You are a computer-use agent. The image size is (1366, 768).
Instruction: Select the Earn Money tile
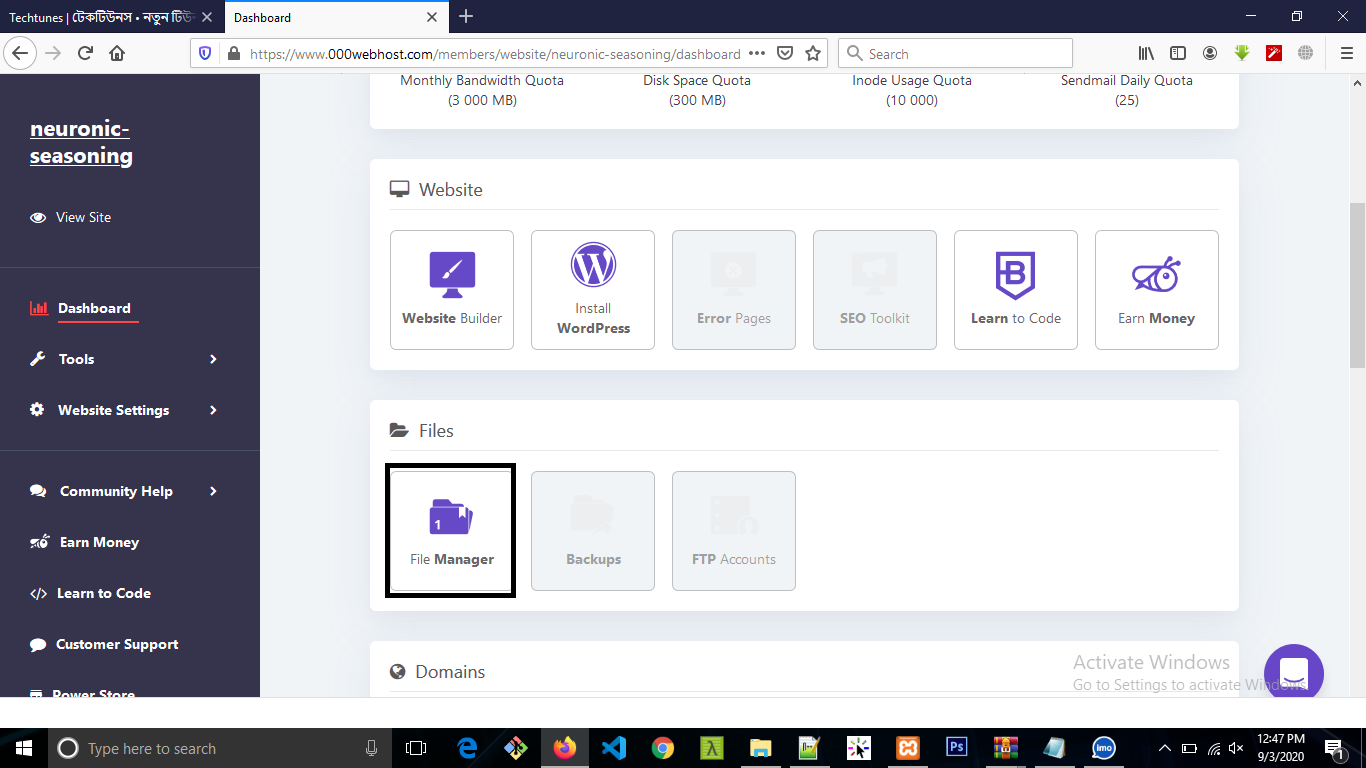(1157, 290)
